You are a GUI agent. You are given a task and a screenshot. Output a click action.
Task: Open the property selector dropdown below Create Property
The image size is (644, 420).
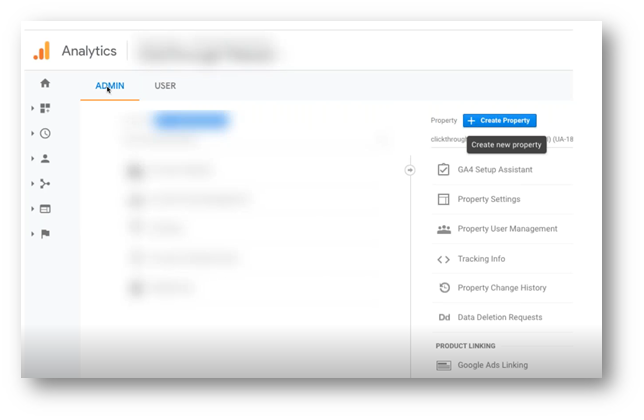pos(500,142)
